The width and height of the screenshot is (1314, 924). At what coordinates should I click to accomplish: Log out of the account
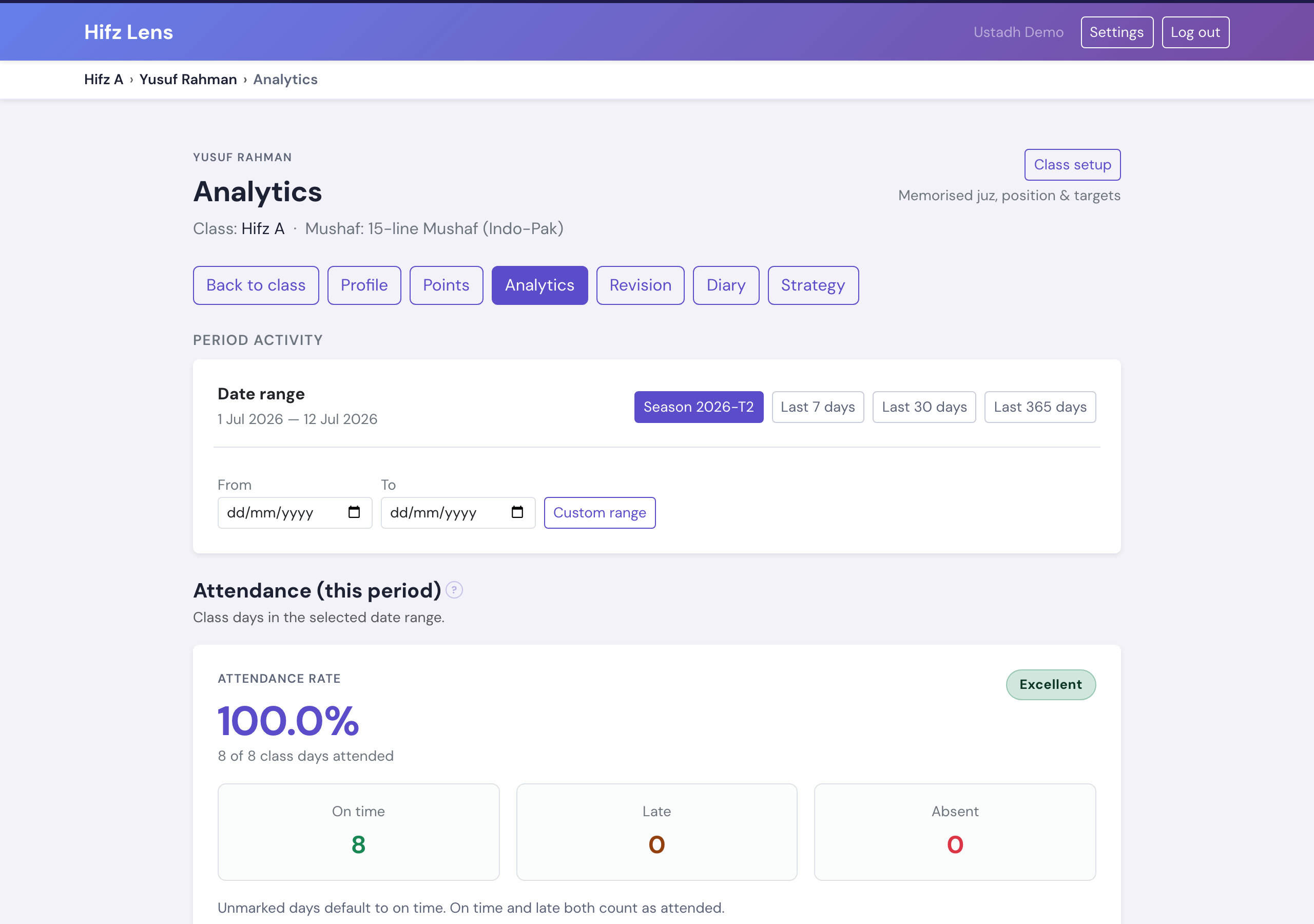tap(1195, 32)
